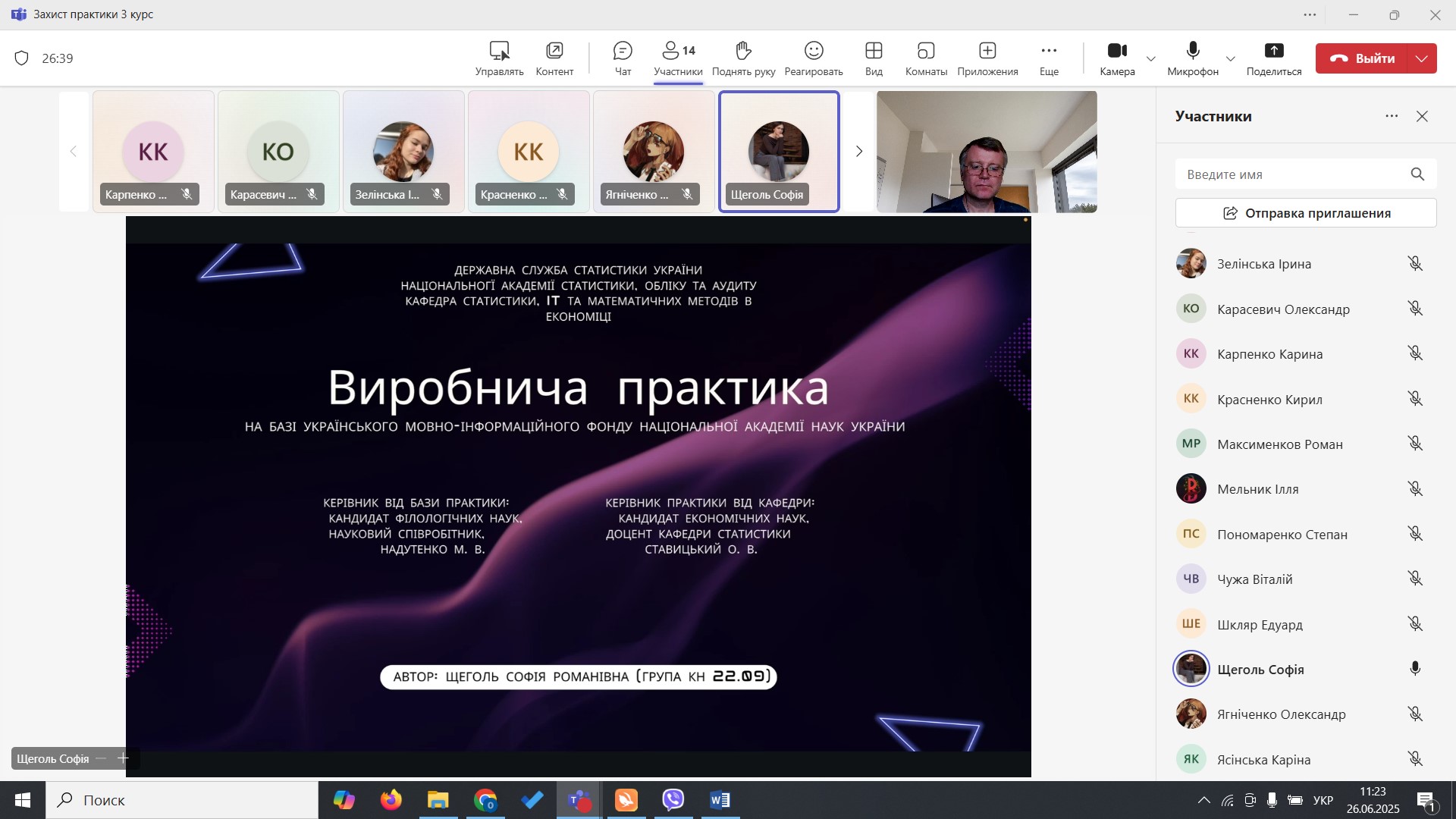Expand the microphone options dropdown arrow

[1230, 59]
